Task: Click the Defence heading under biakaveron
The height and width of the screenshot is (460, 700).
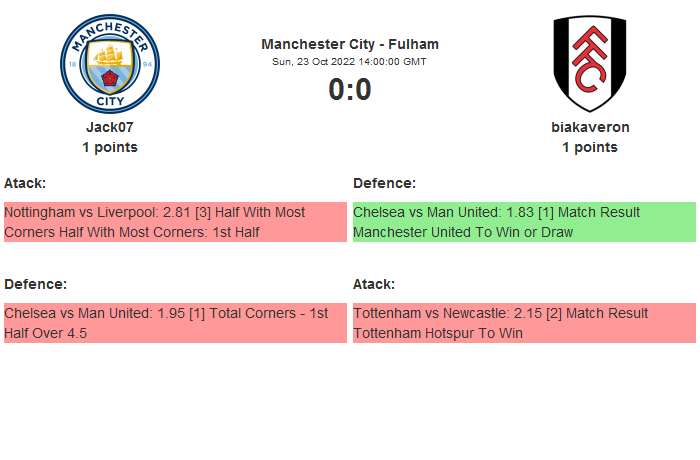Action: pyautogui.click(x=384, y=183)
